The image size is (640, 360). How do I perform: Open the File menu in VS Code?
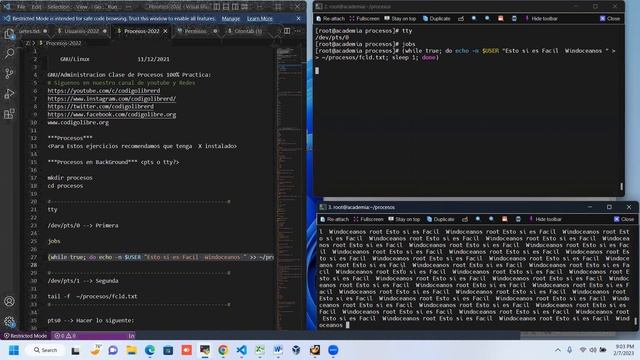point(21,7)
